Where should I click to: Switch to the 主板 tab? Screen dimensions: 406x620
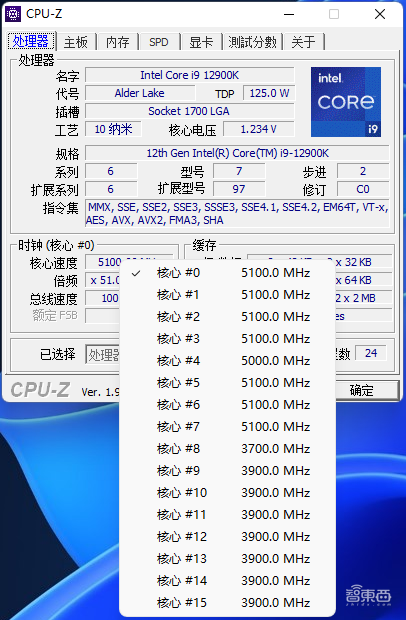pos(76,42)
